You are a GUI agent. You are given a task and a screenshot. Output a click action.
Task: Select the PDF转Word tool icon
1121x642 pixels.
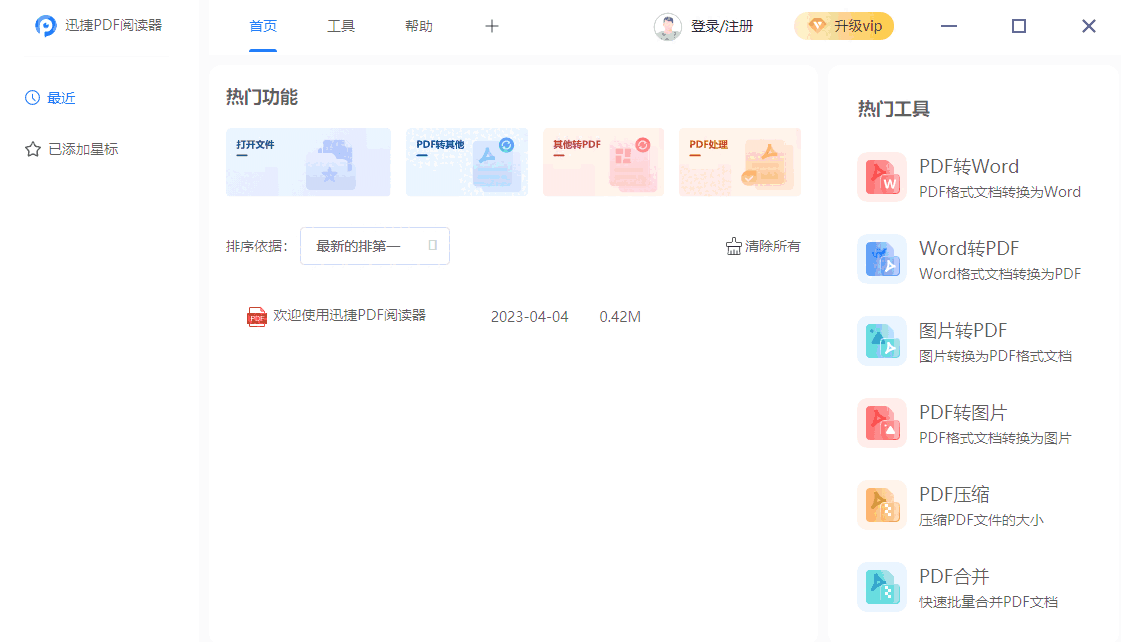[x=881, y=176]
